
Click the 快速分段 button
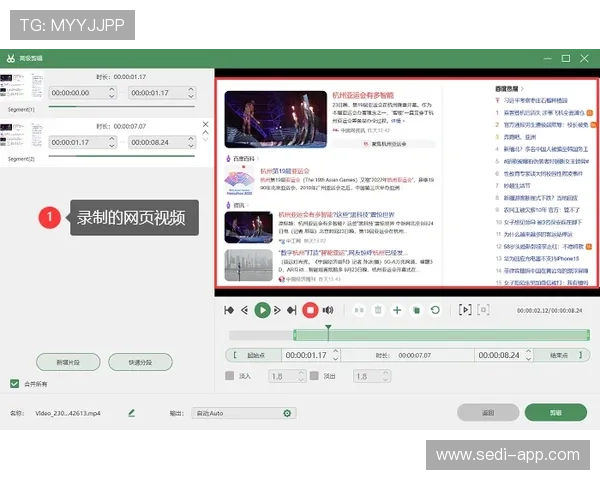point(139,362)
